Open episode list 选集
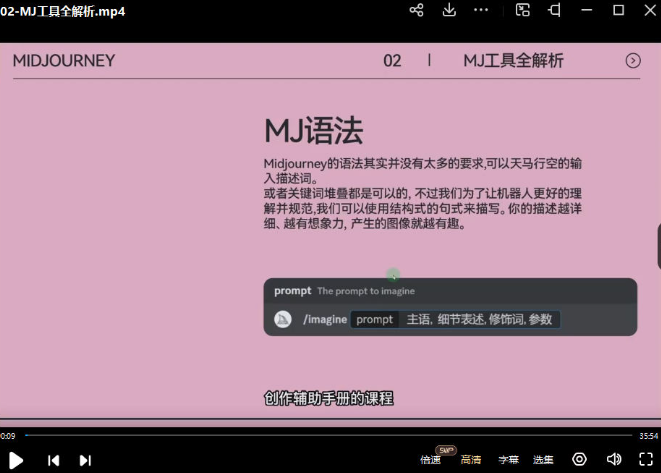This screenshot has height=473, width=661. tap(543, 460)
